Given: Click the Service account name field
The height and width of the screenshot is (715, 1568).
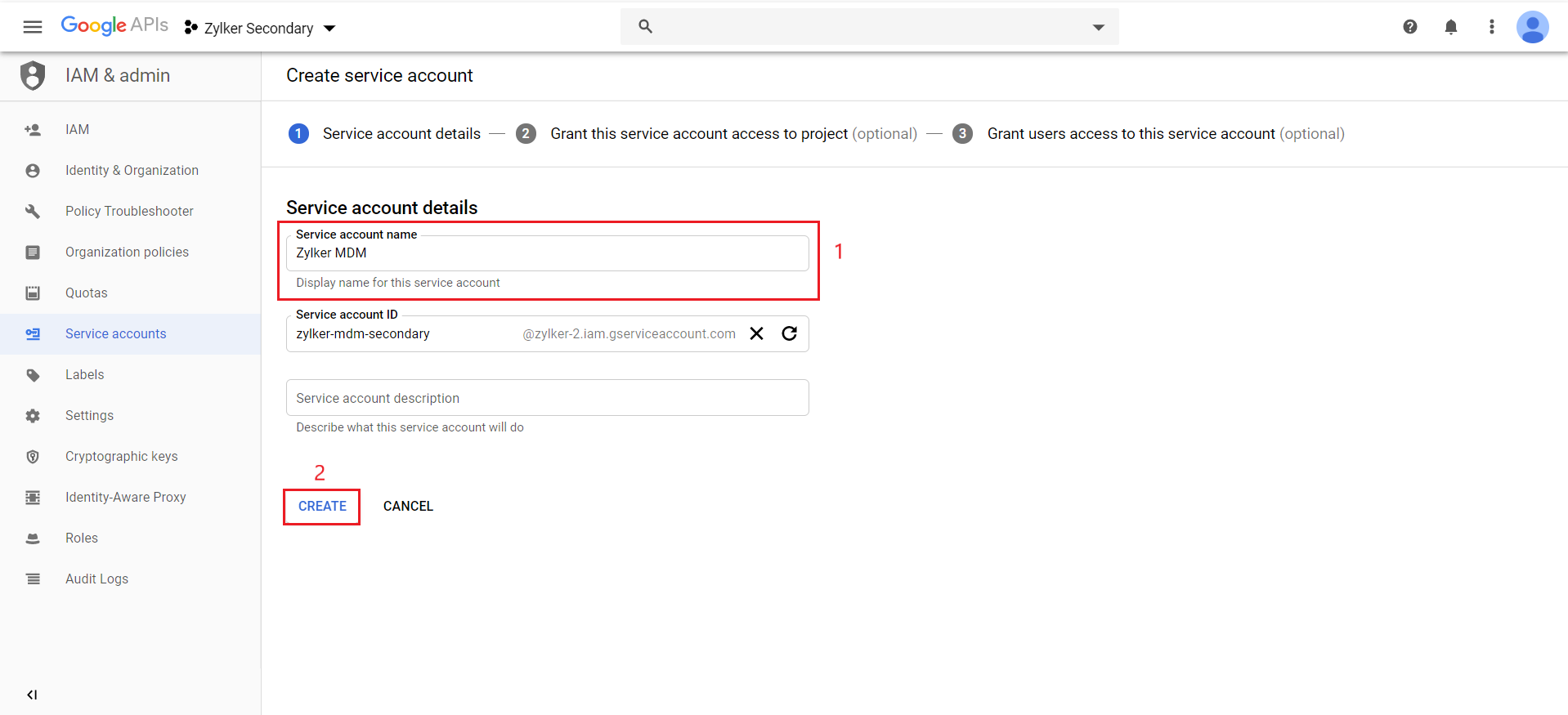Looking at the screenshot, I should point(547,253).
